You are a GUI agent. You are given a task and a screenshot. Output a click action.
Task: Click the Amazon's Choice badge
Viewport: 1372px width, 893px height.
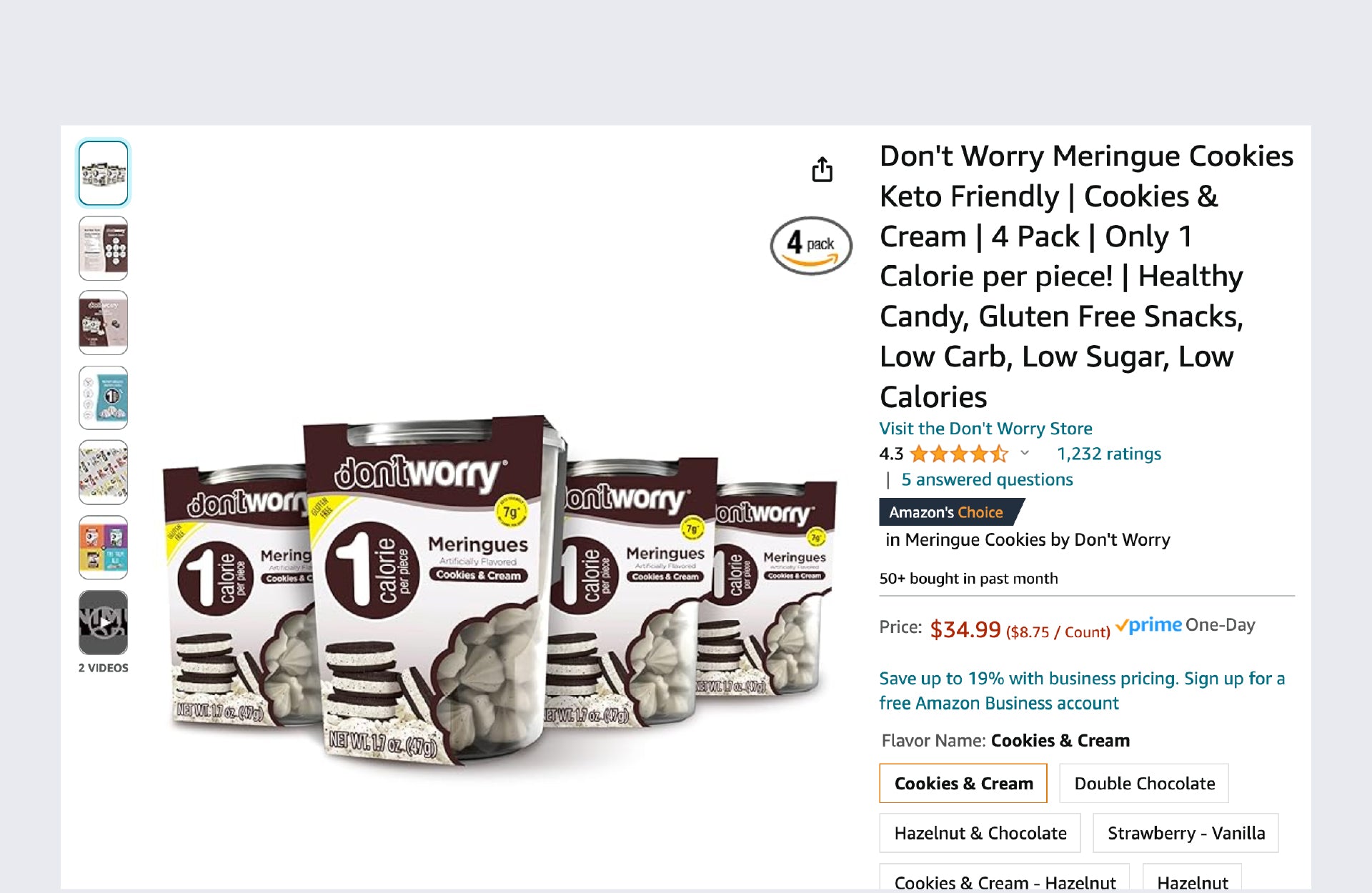(951, 512)
